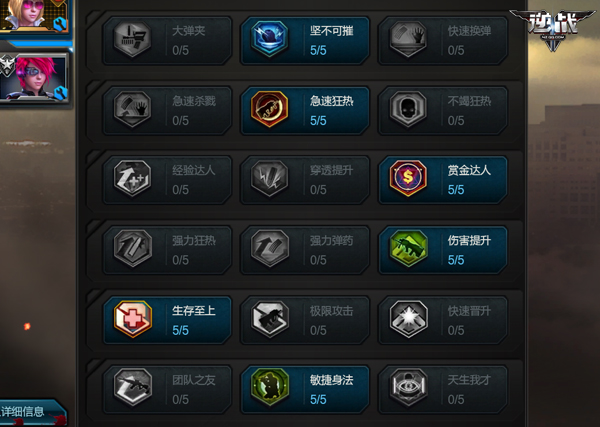Select the 穿透提升 skill card
Screen dimensions: 600x427
(x=305, y=179)
